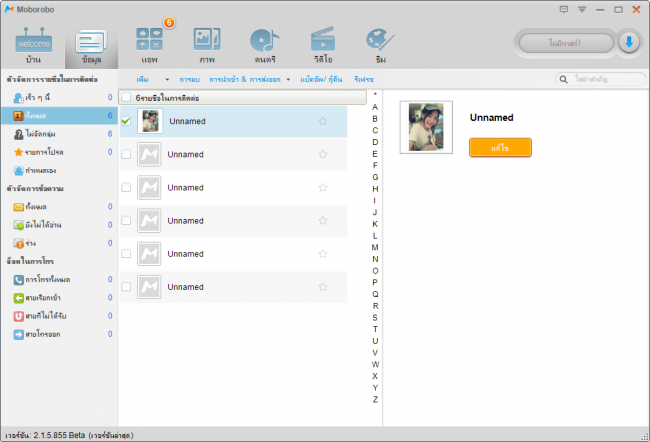
Task: Open the welcome home tab (บ้าน)
Action: click(33, 46)
